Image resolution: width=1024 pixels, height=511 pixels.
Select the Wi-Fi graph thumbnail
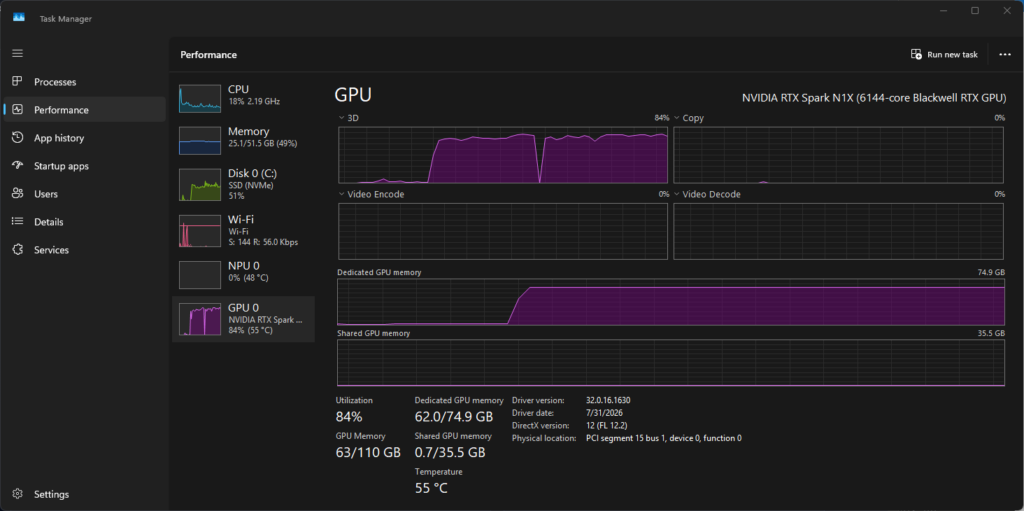pos(200,231)
